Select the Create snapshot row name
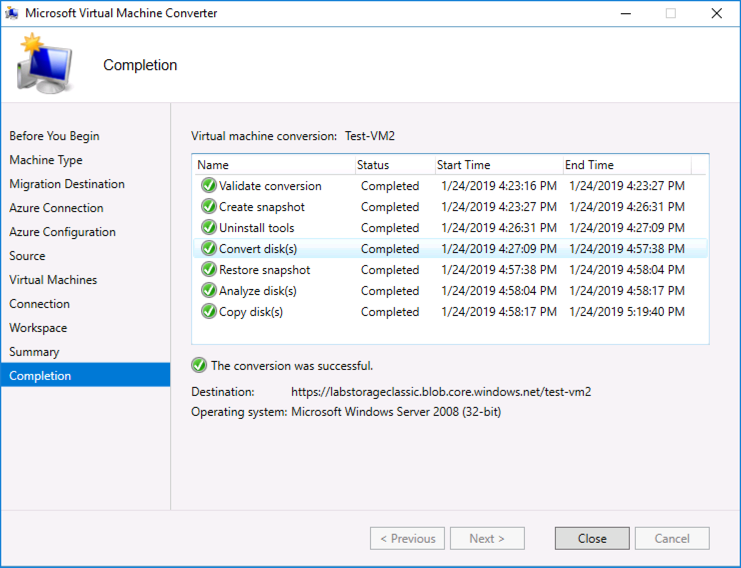This screenshot has width=741, height=568. 262,207
